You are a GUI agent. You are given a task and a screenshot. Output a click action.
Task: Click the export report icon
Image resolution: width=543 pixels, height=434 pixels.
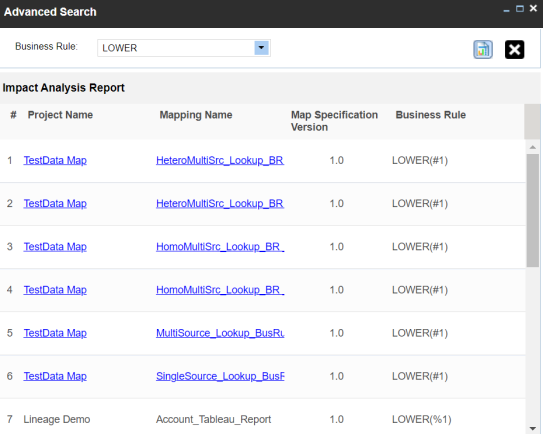[x=483, y=50]
